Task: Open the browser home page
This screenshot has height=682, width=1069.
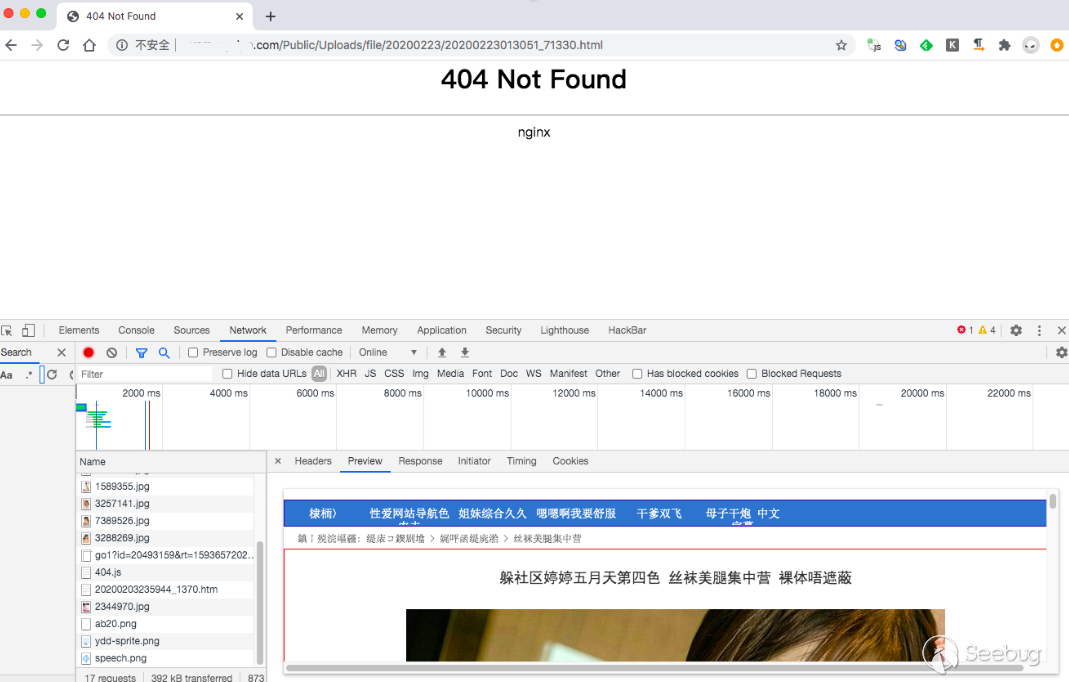Action: (x=89, y=45)
